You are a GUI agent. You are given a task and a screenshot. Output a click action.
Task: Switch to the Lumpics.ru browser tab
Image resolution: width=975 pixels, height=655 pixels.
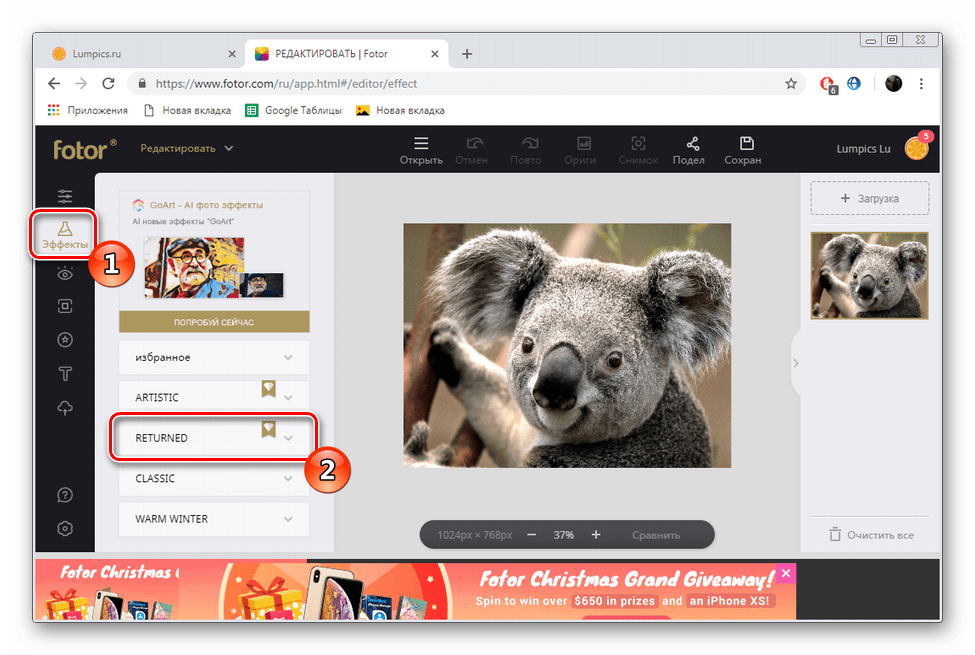[145, 54]
